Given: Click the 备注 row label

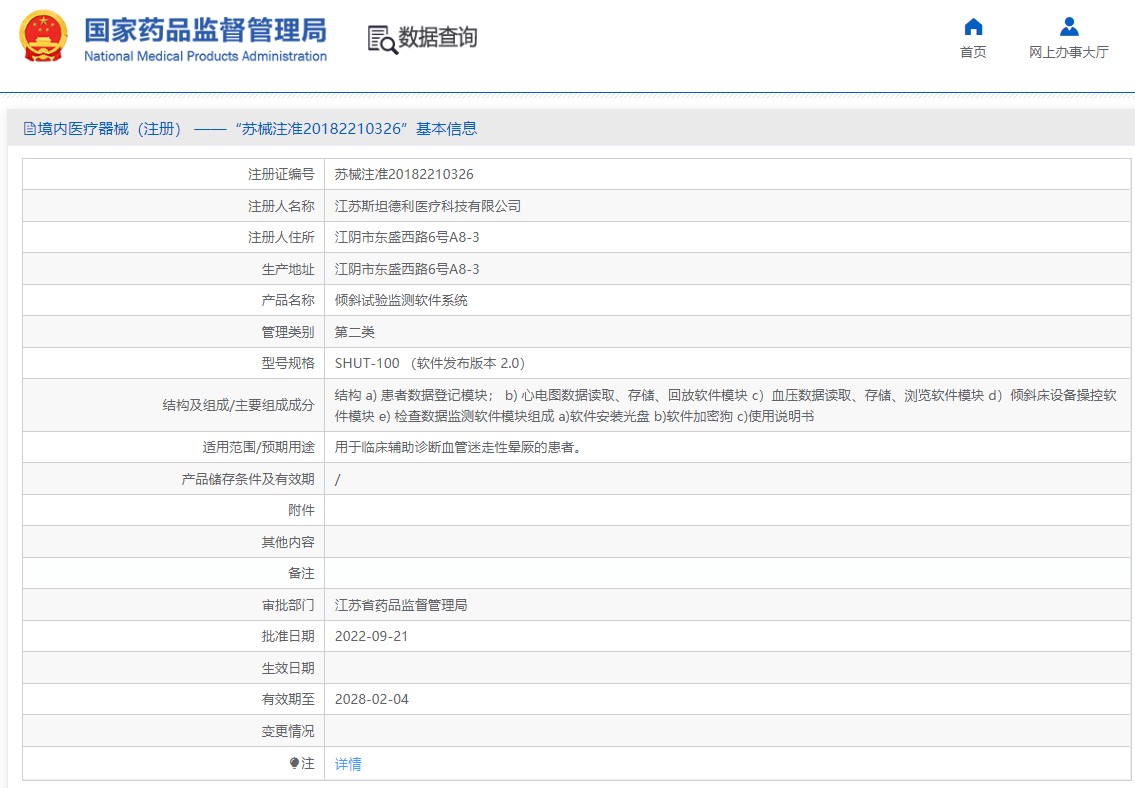Looking at the screenshot, I should pos(301,573).
